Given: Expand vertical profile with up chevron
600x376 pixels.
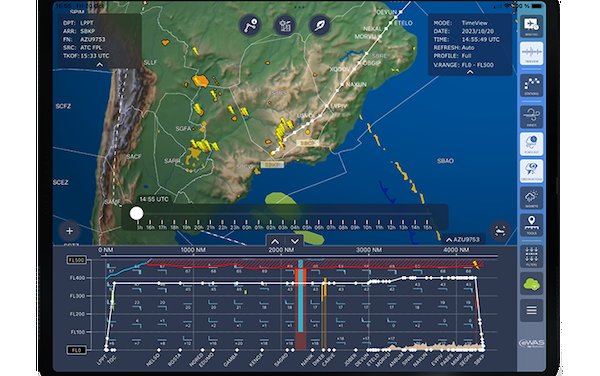Looking at the screenshot, I should pos(275,241).
